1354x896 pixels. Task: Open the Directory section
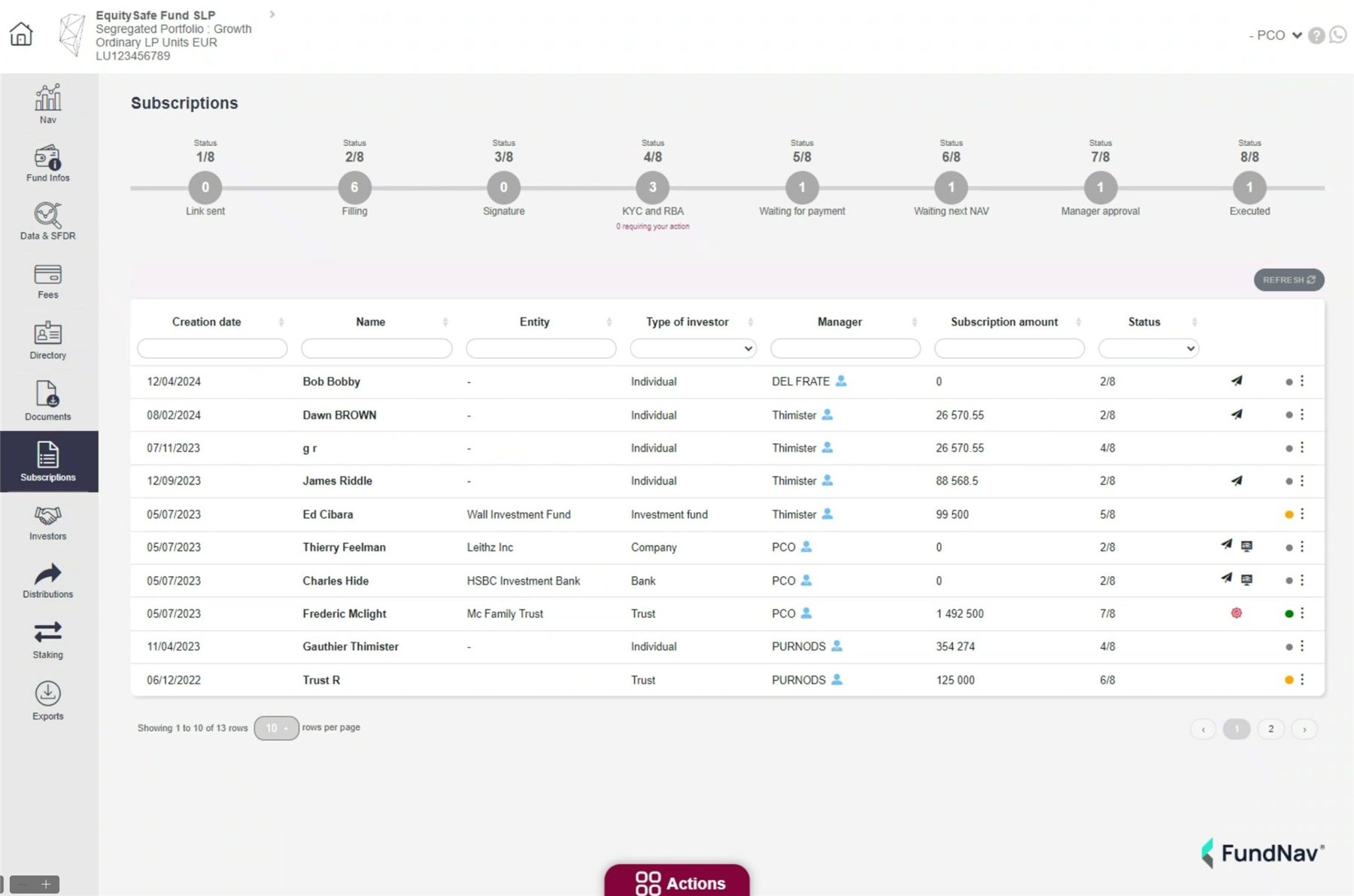[48, 341]
